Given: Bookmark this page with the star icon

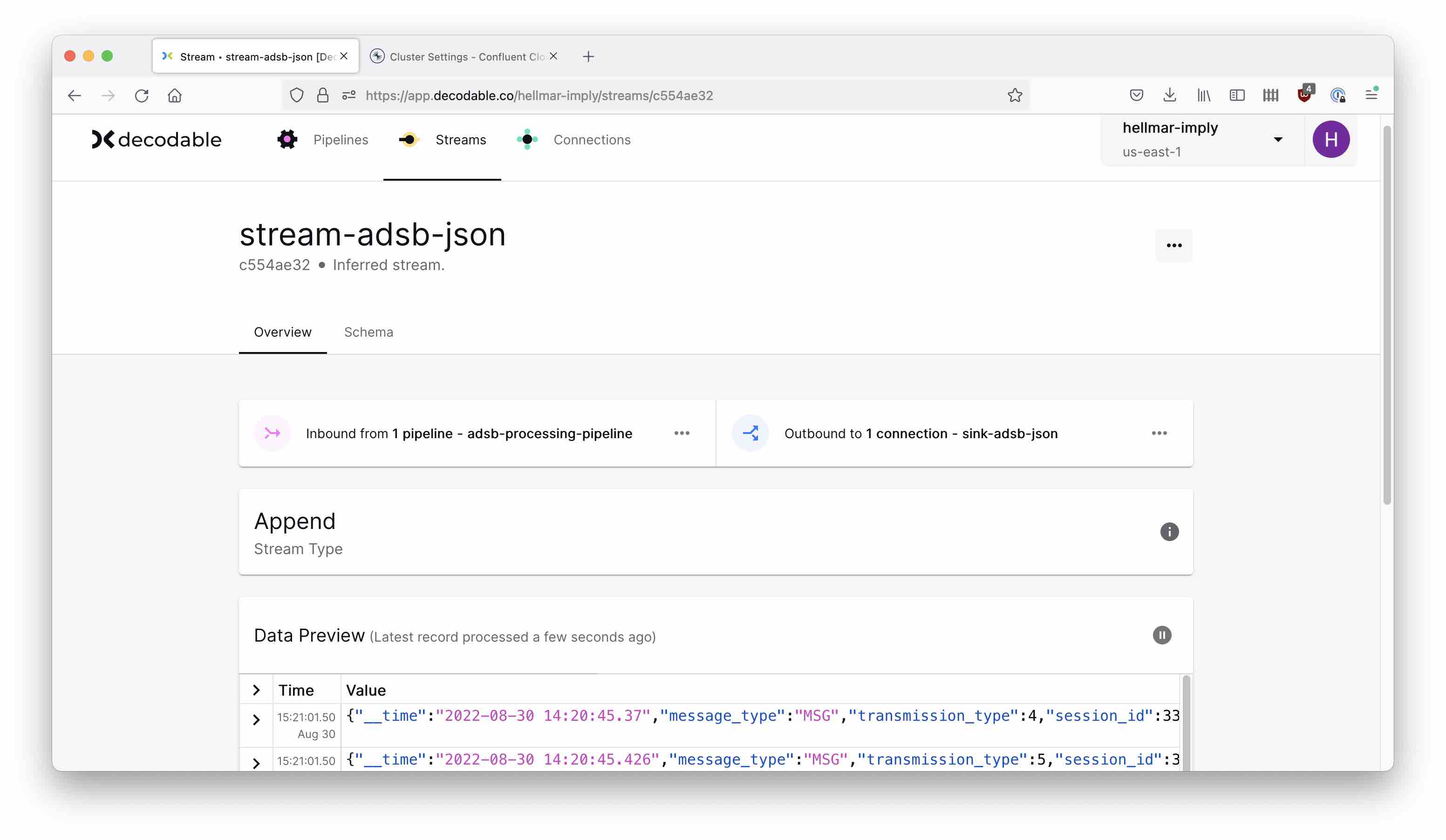Looking at the screenshot, I should coord(1015,95).
